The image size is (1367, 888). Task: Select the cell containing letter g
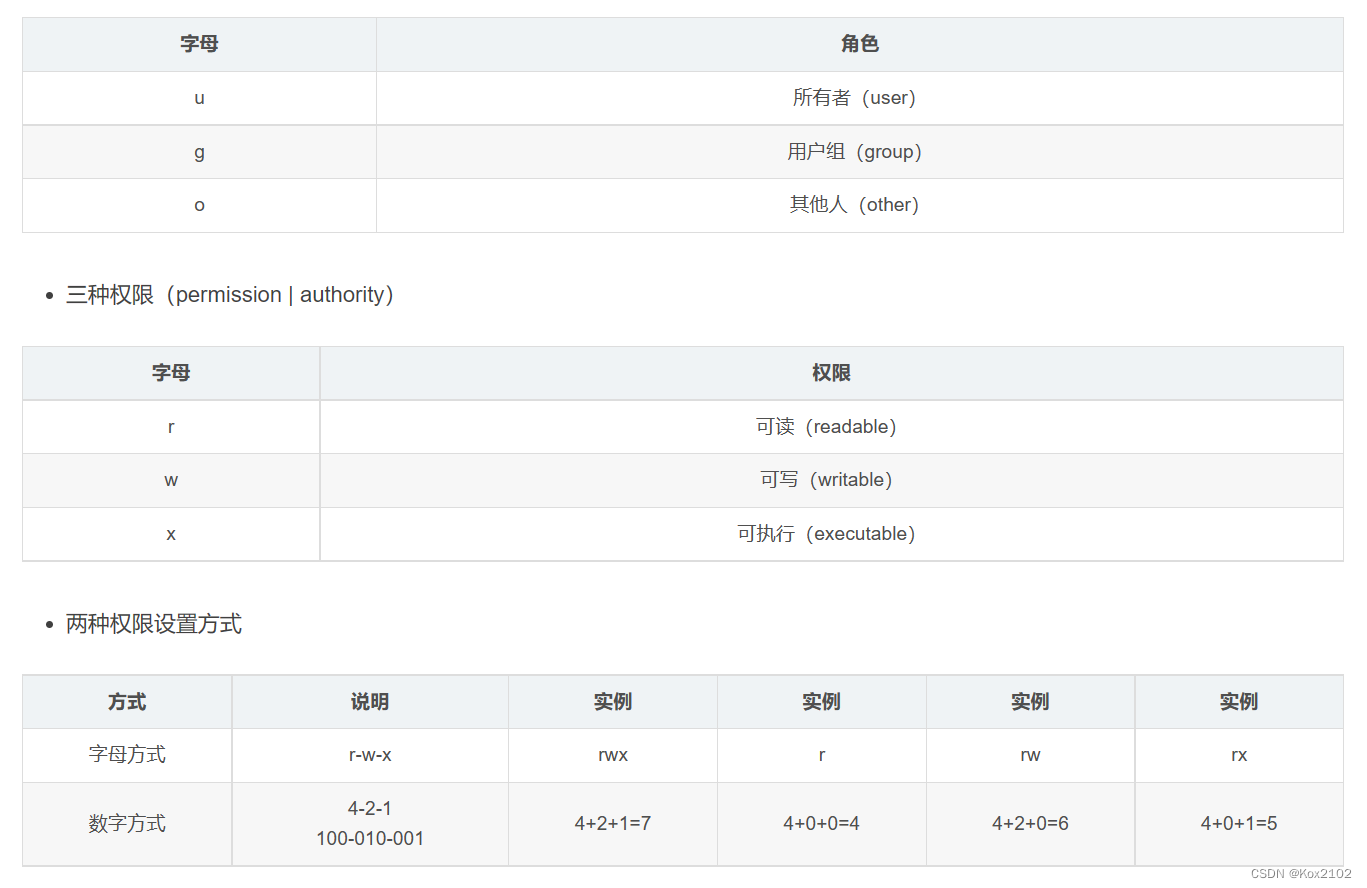click(199, 152)
